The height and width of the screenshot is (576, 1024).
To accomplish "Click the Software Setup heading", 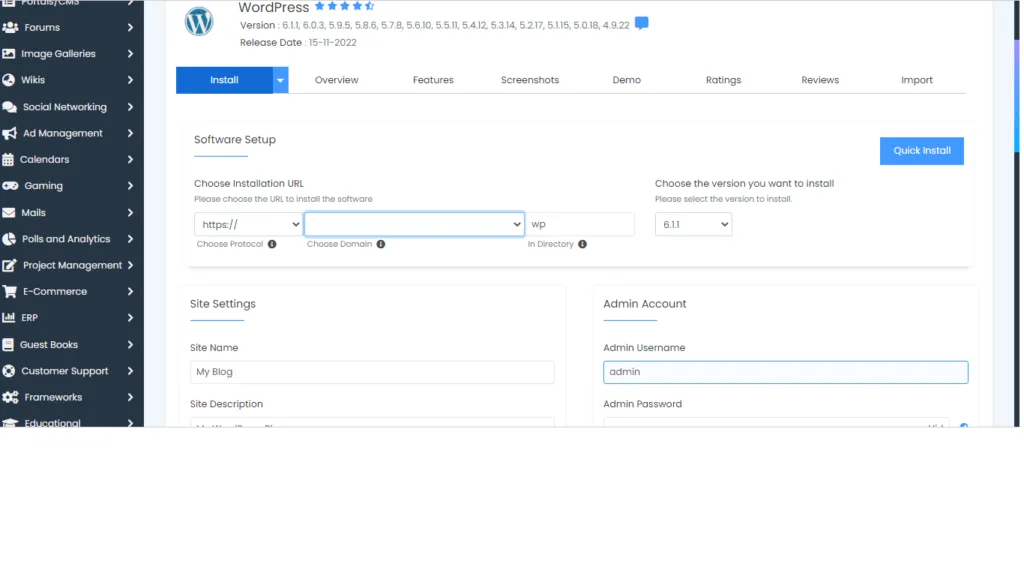I will [x=234, y=140].
